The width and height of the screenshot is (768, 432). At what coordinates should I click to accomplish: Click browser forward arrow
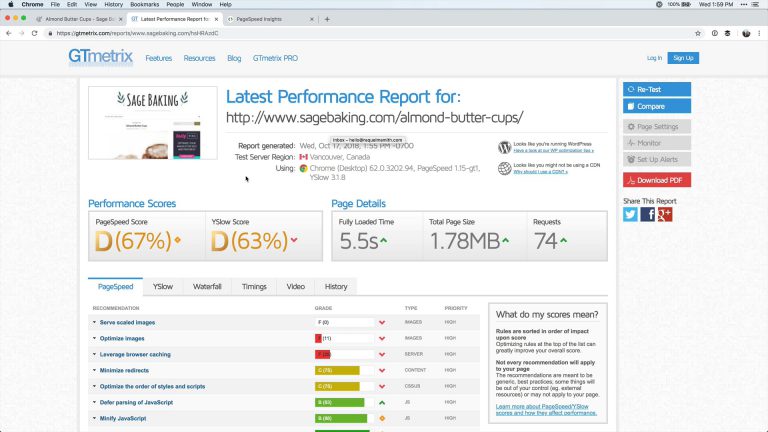coord(21,33)
